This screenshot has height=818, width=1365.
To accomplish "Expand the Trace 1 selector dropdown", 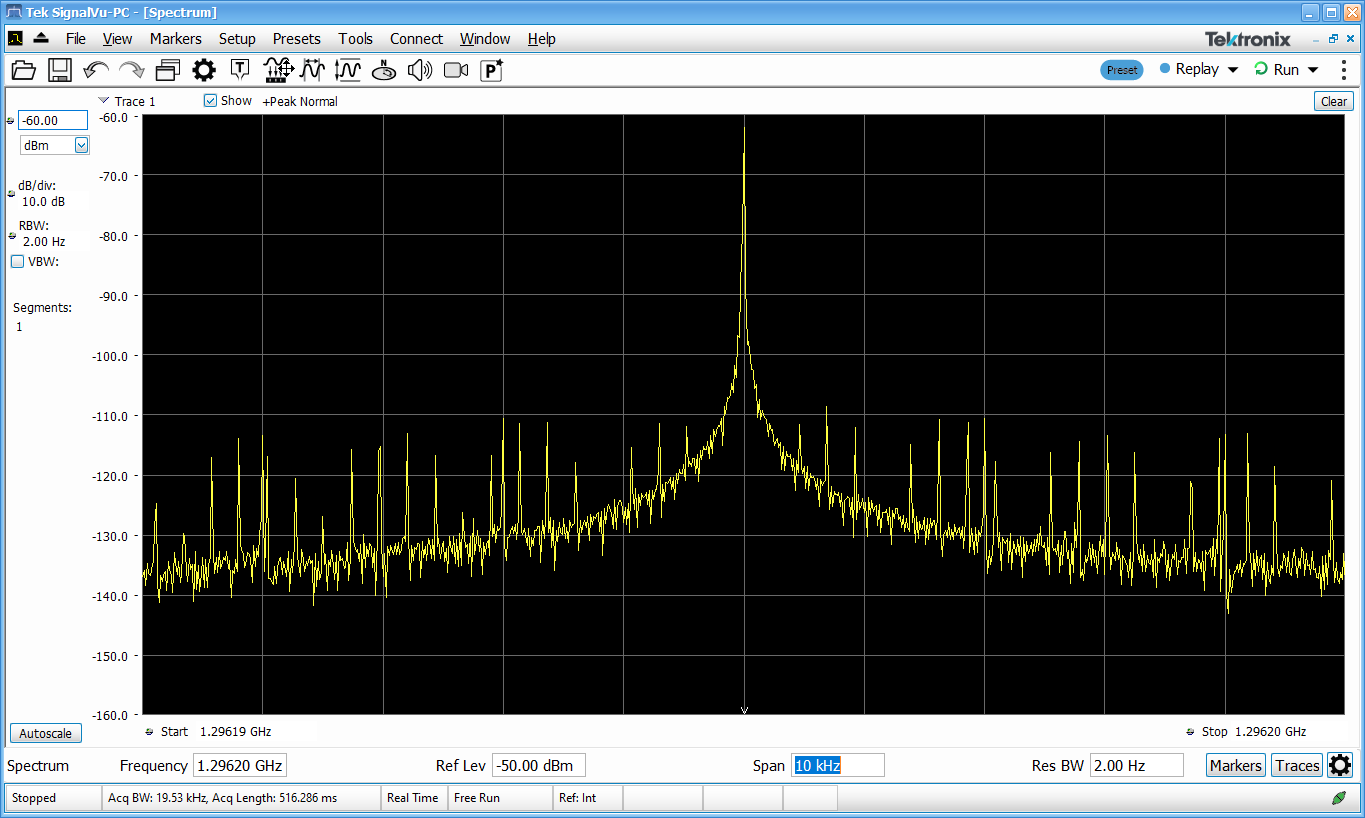I will tap(104, 101).
